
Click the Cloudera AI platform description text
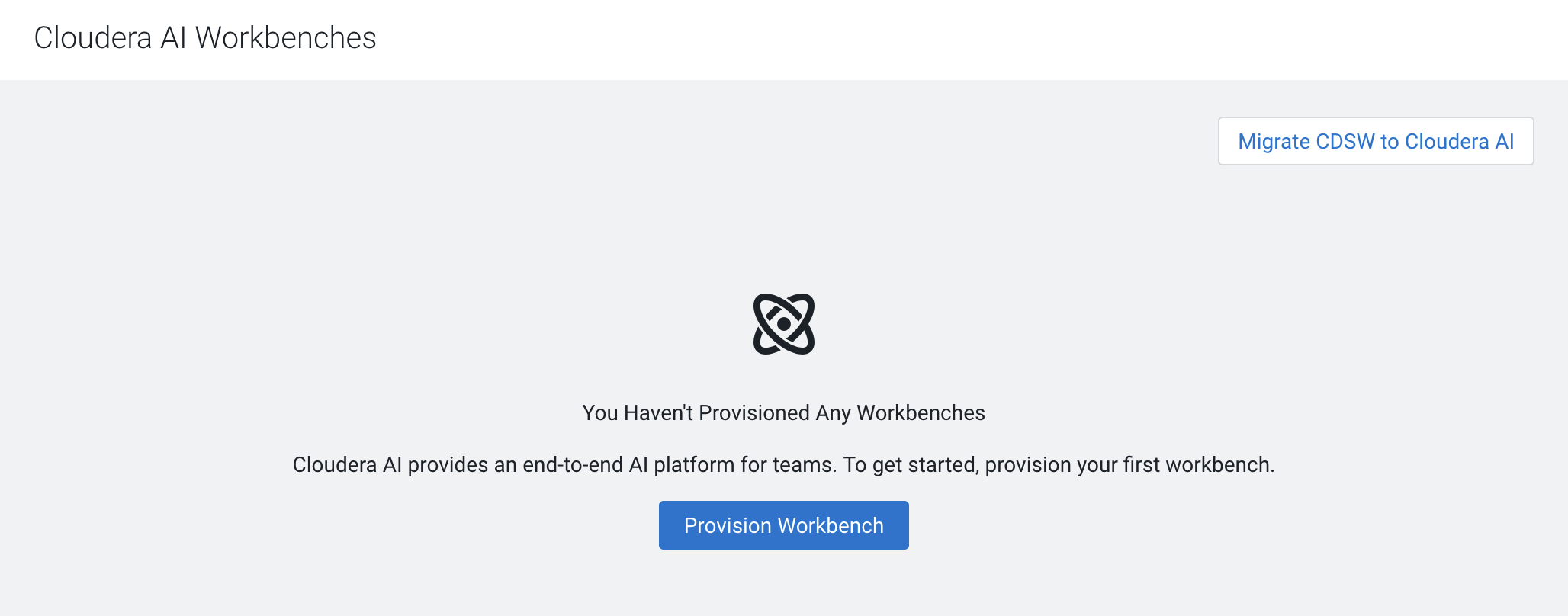click(x=783, y=464)
